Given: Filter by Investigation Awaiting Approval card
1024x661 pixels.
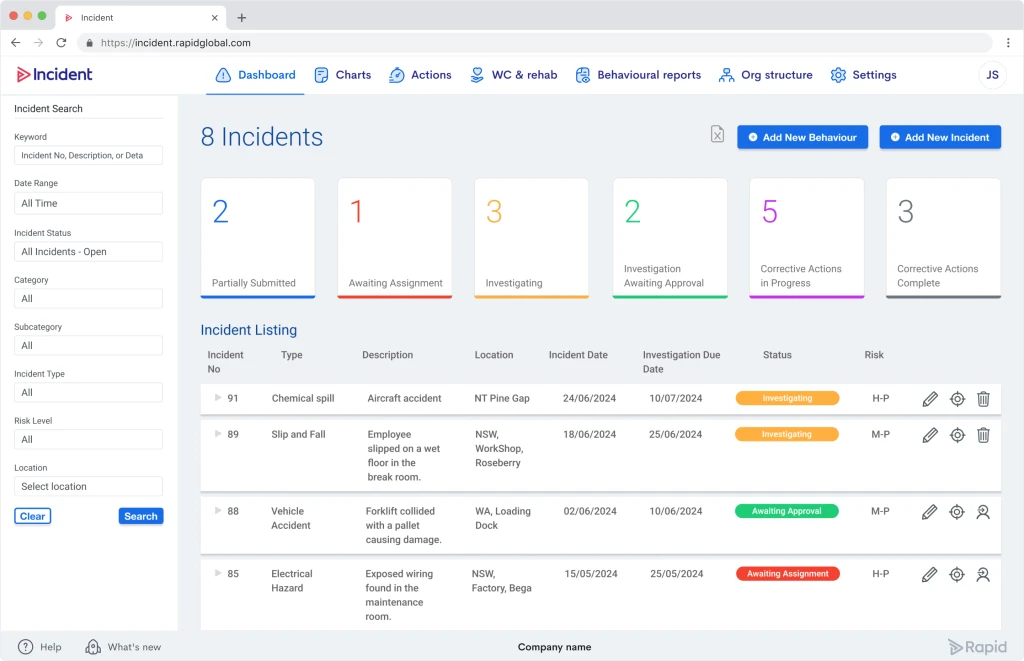Looking at the screenshot, I should 670,238.
